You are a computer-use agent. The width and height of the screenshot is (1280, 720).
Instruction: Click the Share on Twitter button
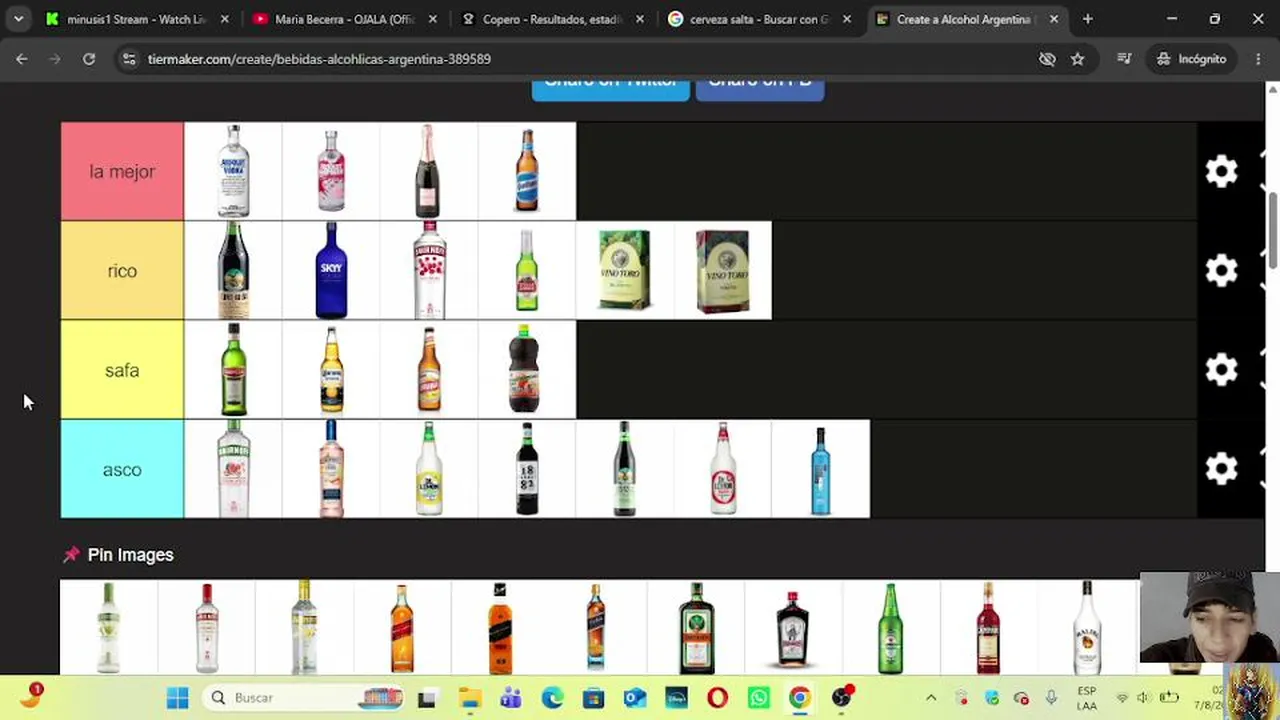(610, 88)
